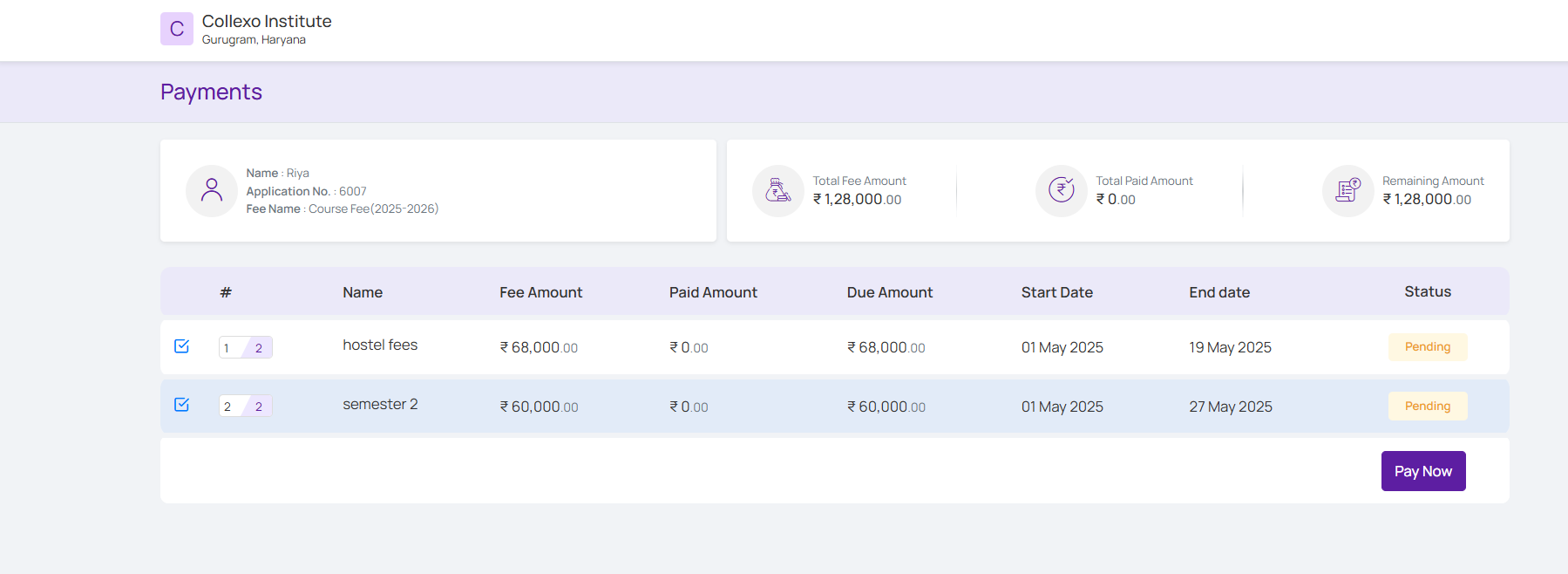Click the installment badge in hostel fees row
The image size is (1568, 574).
point(245,348)
